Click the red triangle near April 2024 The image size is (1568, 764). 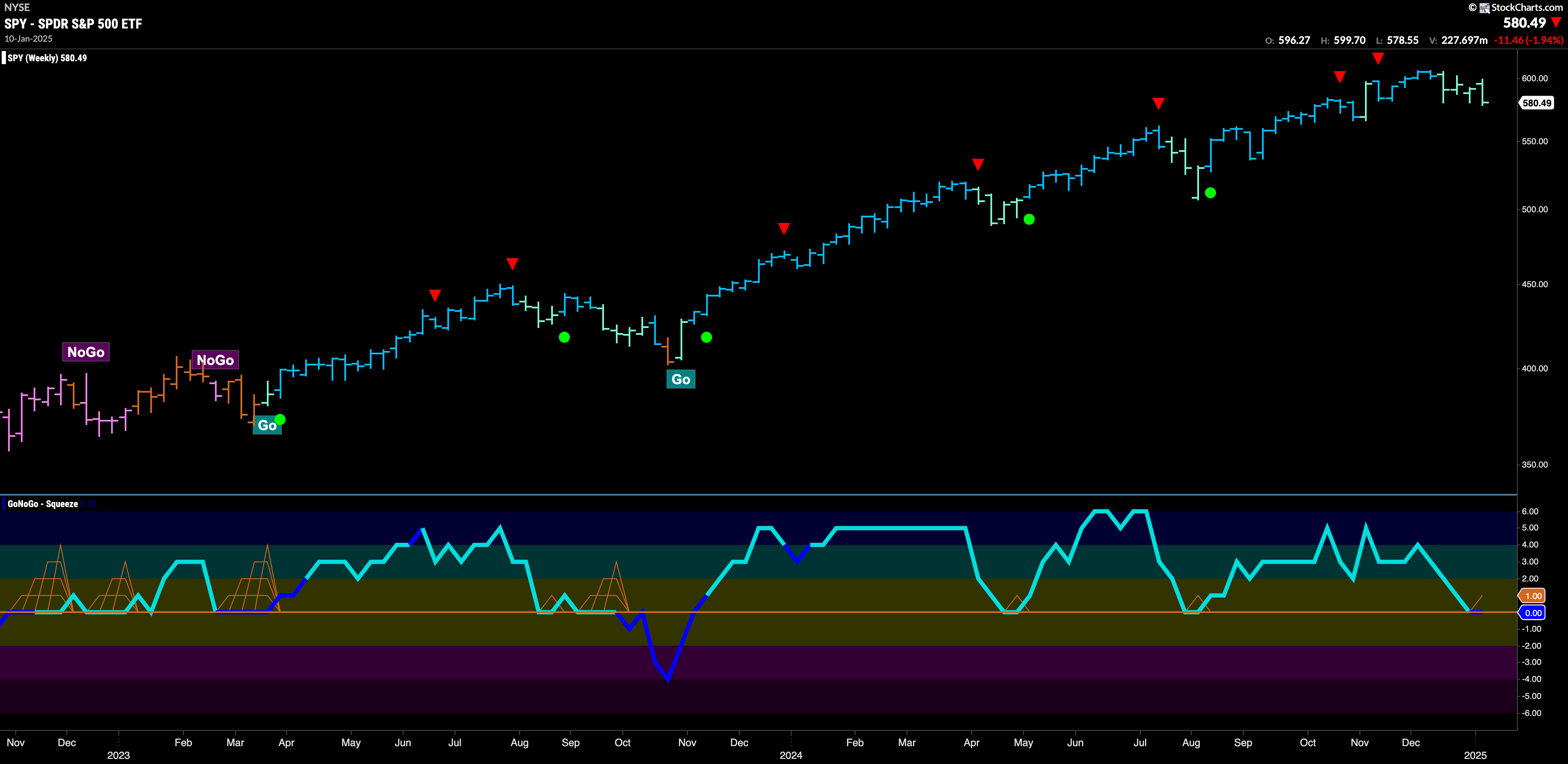pyautogui.click(x=978, y=164)
